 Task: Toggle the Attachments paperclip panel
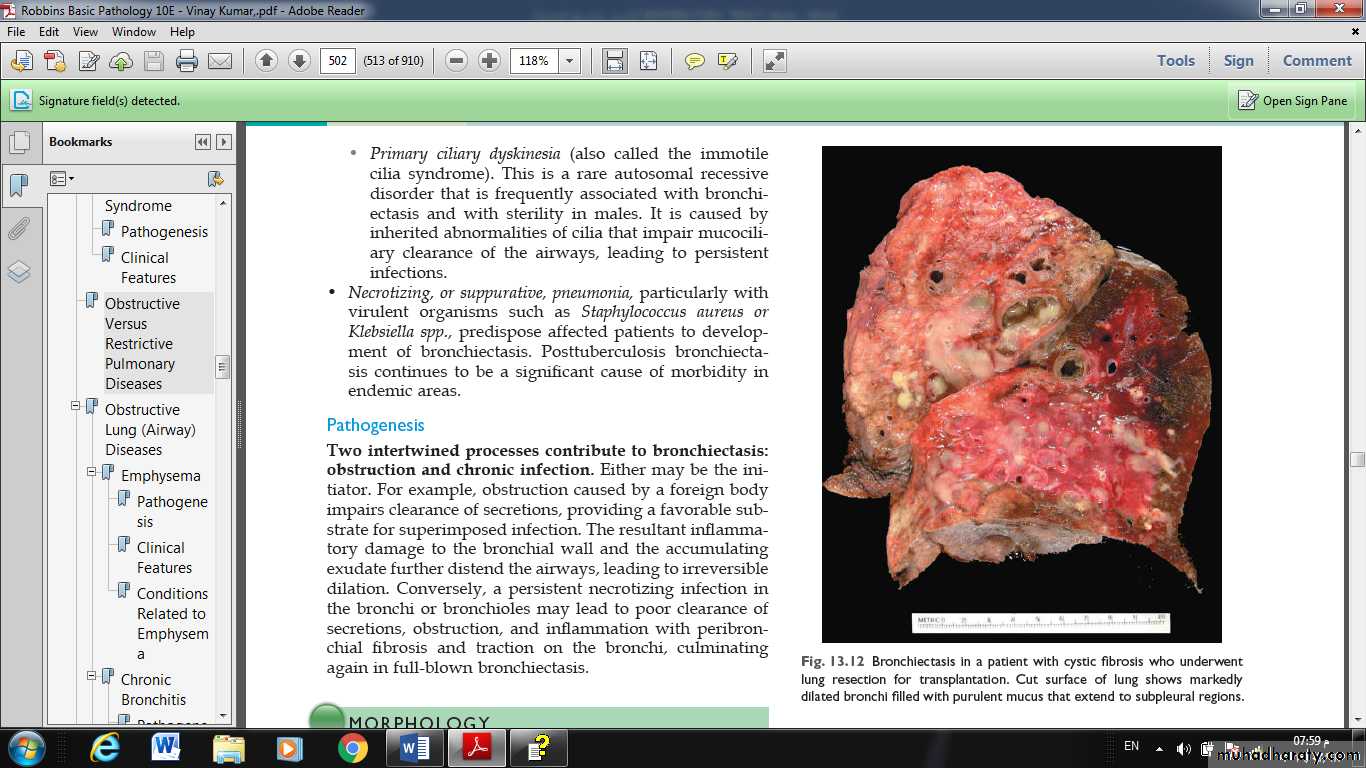pyautogui.click(x=19, y=229)
